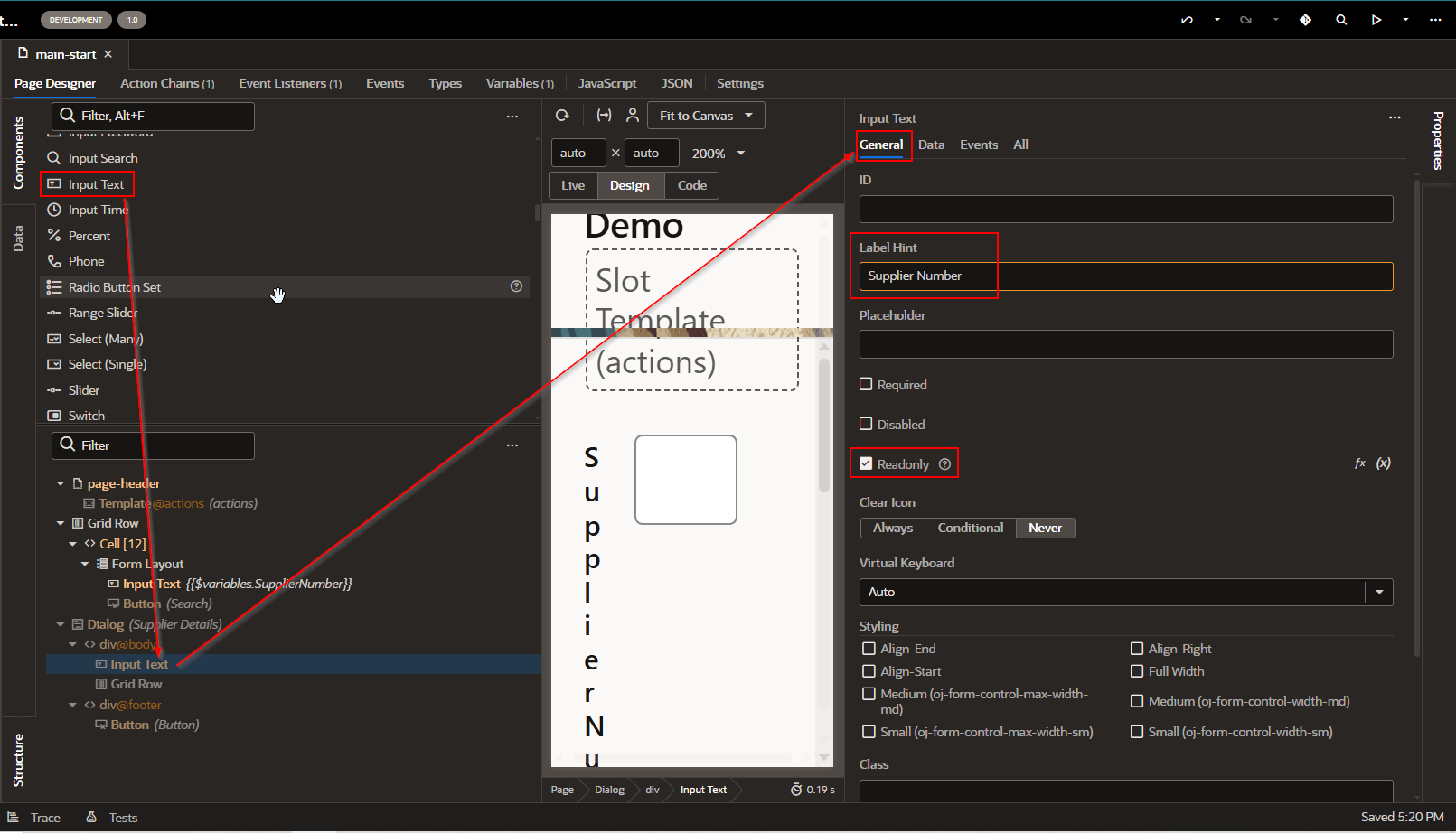Click the data bindings toggle icon

(x=604, y=116)
